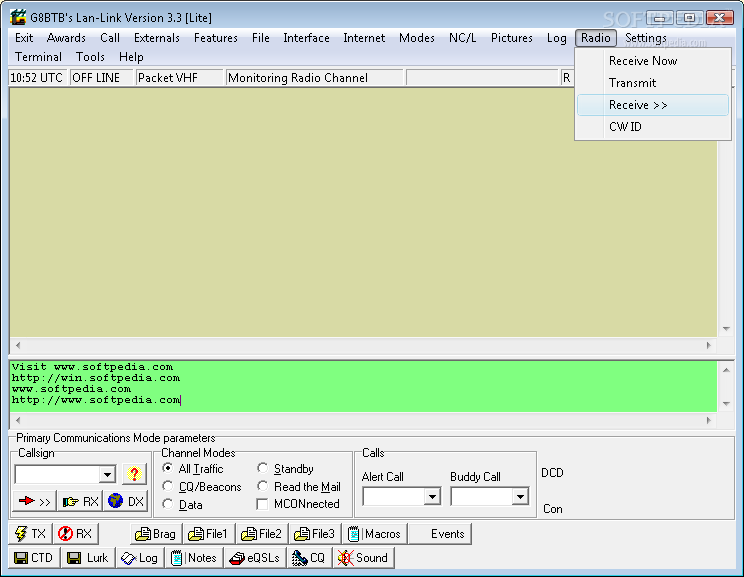Choose Receive >> from Radio menu

click(653, 105)
